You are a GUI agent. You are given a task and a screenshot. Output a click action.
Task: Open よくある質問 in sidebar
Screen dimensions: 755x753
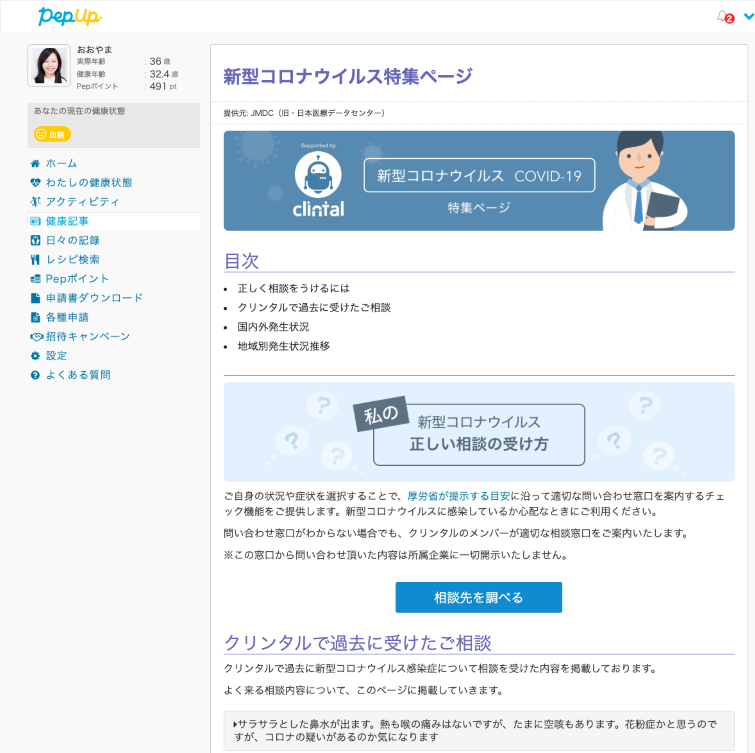[78, 375]
